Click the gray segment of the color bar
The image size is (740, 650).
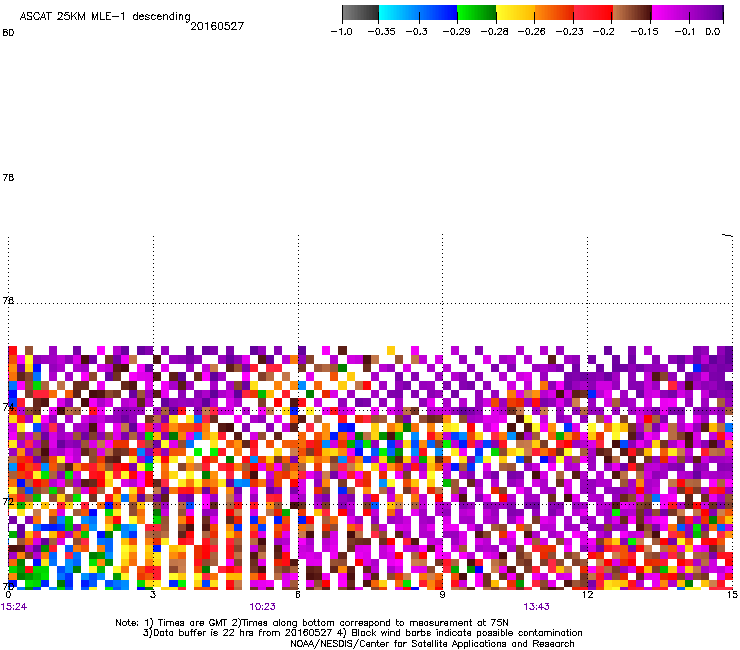(361, 13)
